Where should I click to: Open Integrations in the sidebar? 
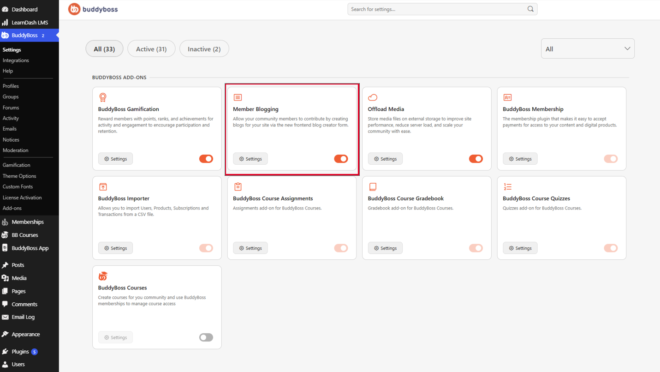coord(16,61)
